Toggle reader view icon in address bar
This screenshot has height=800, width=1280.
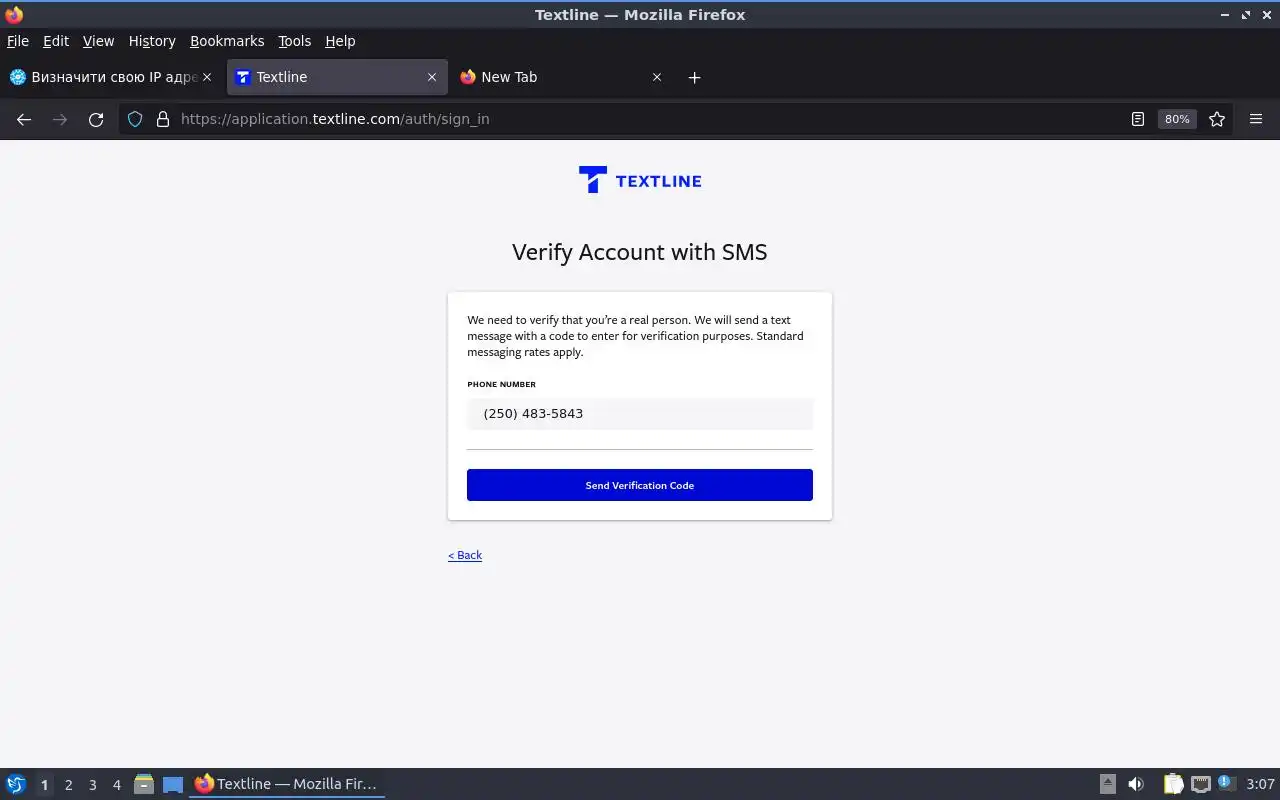coord(1138,119)
